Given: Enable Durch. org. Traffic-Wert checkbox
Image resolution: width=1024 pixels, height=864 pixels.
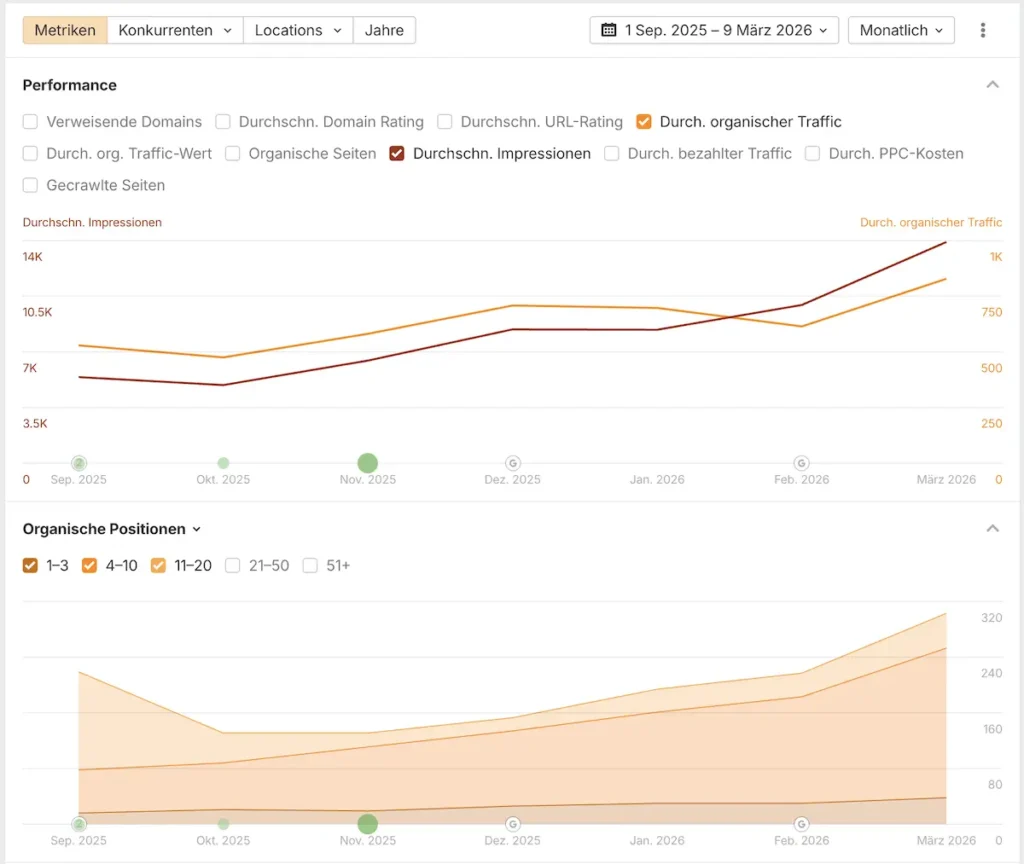Looking at the screenshot, I should coord(30,153).
